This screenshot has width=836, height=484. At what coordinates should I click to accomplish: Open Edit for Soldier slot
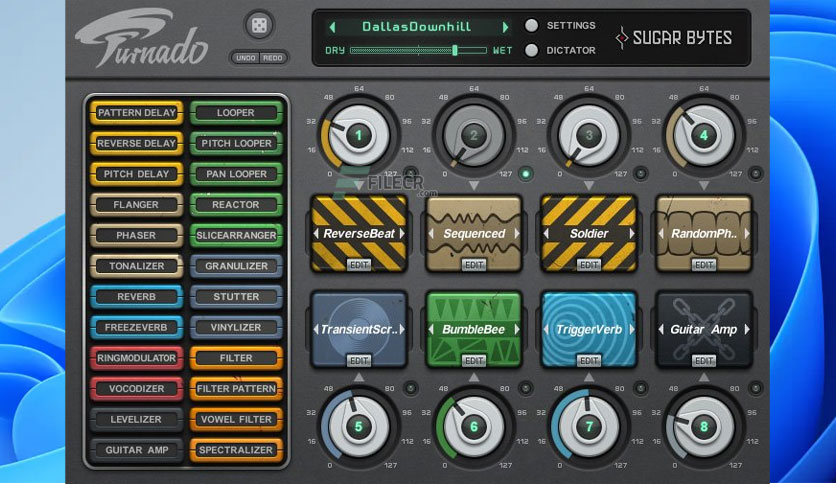click(589, 265)
